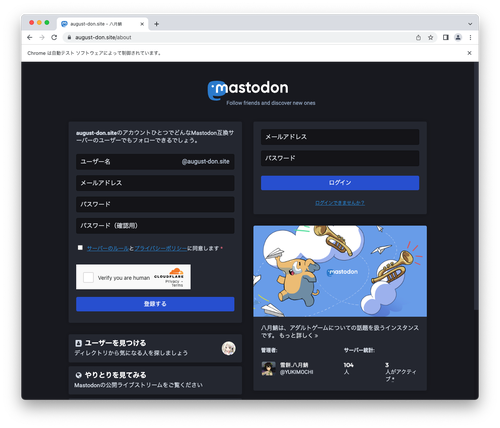This screenshot has height=428, width=500.
Task: Open the もっと詳しく link
Action: pyautogui.click(x=298, y=336)
